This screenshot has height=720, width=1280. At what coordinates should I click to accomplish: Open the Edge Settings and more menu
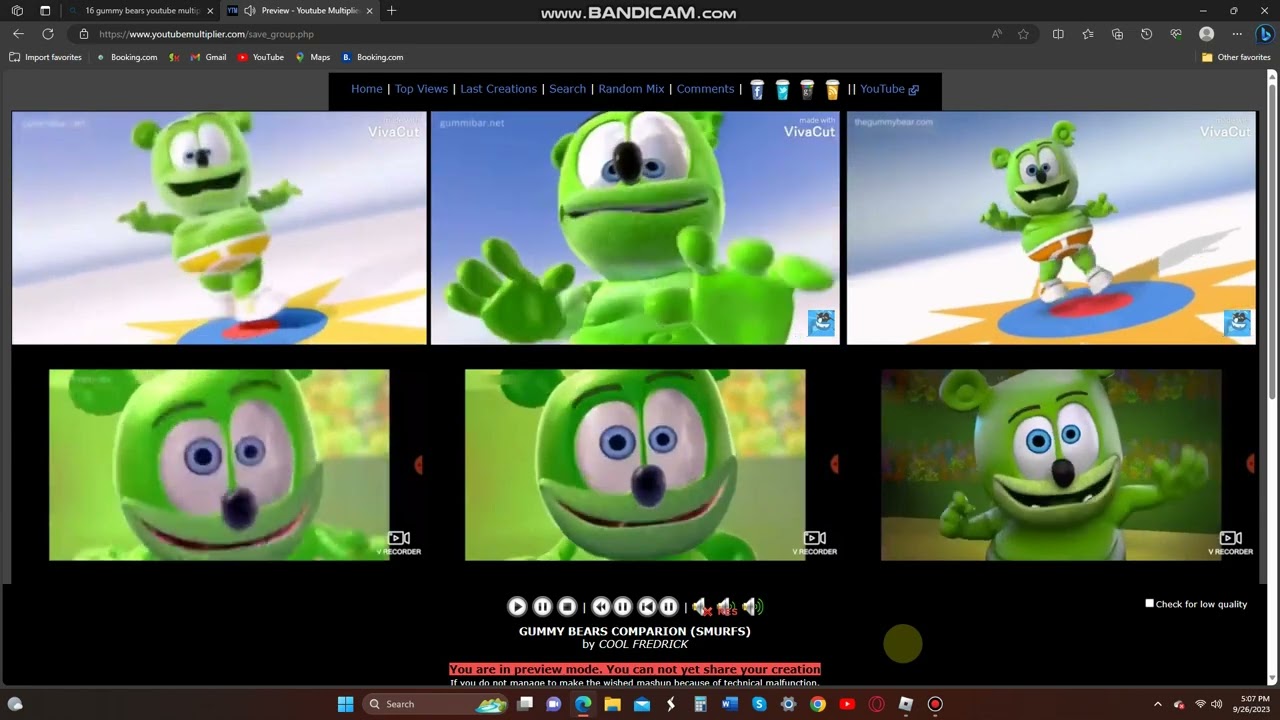pyautogui.click(x=1237, y=34)
